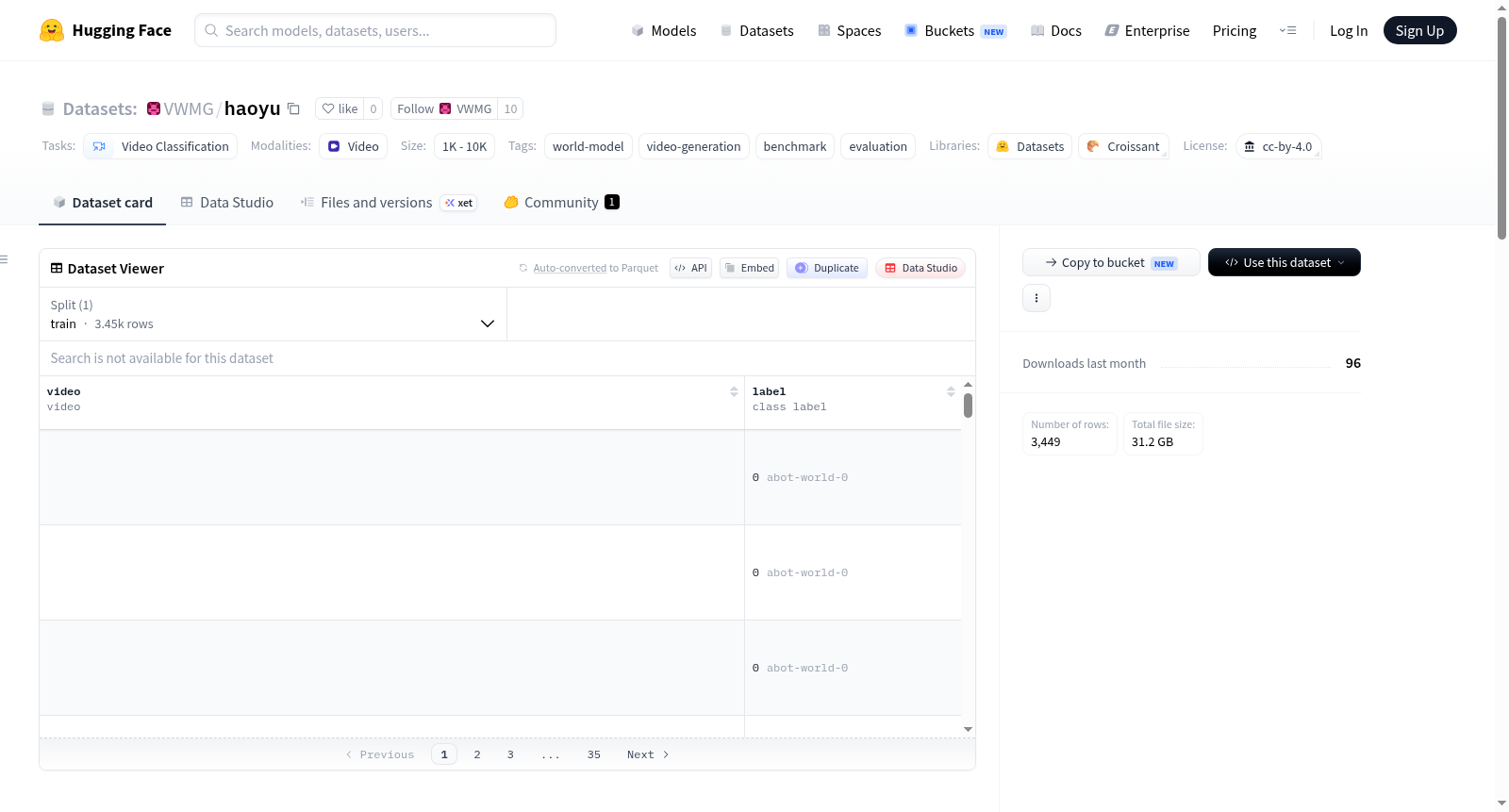The image size is (1509, 812).
Task: Jump to page 35 of the viewer
Action: [594, 754]
